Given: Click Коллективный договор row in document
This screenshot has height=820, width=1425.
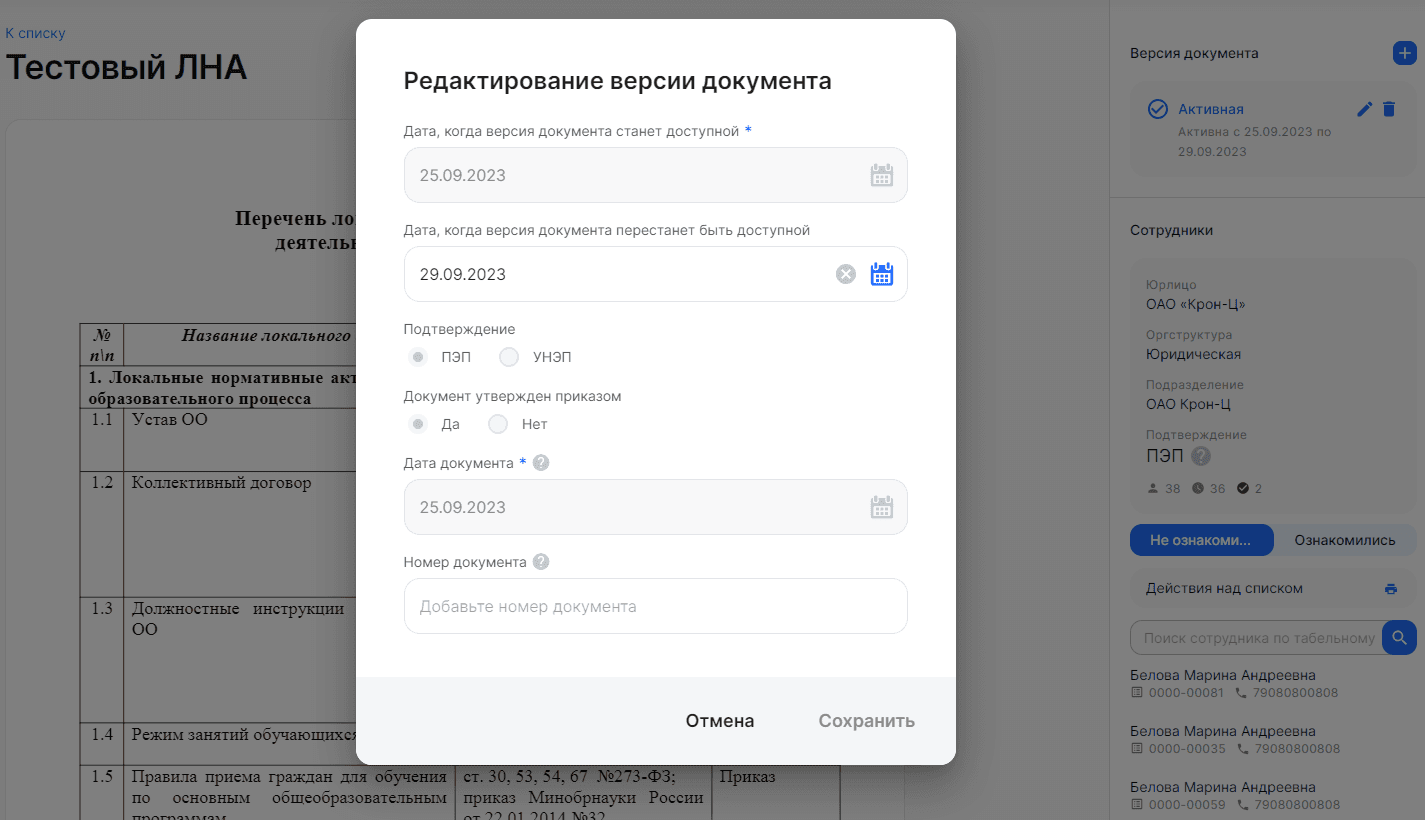Looking at the screenshot, I should [x=221, y=483].
